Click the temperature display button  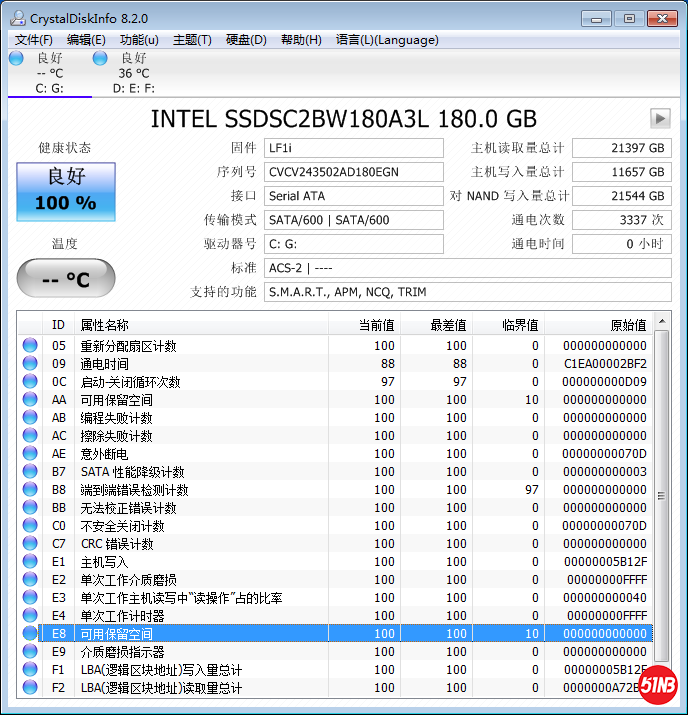[x=66, y=279]
